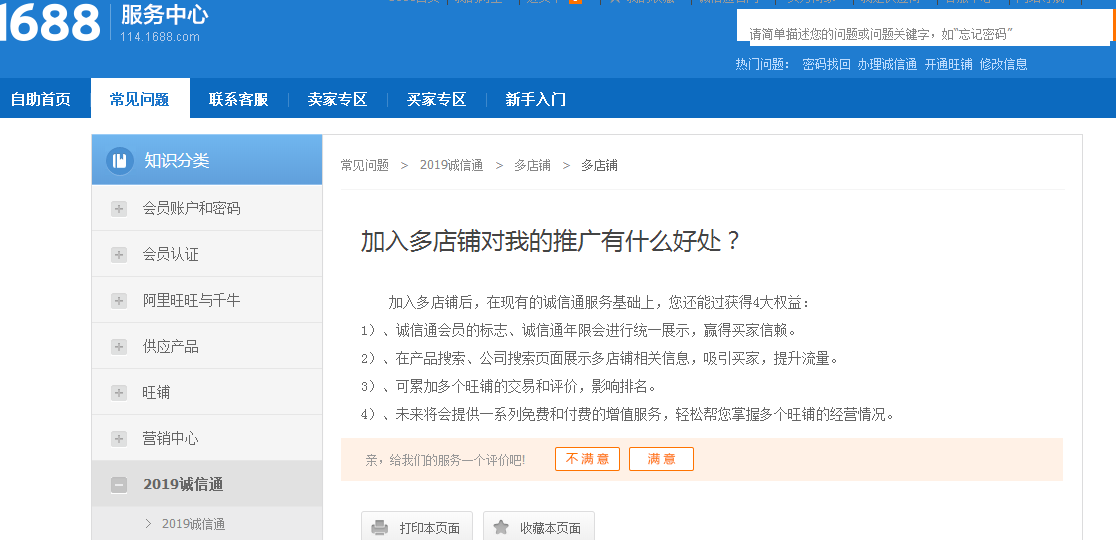Click the 知识分类 book icon
1116x540 pixels.
coord(119,160)
